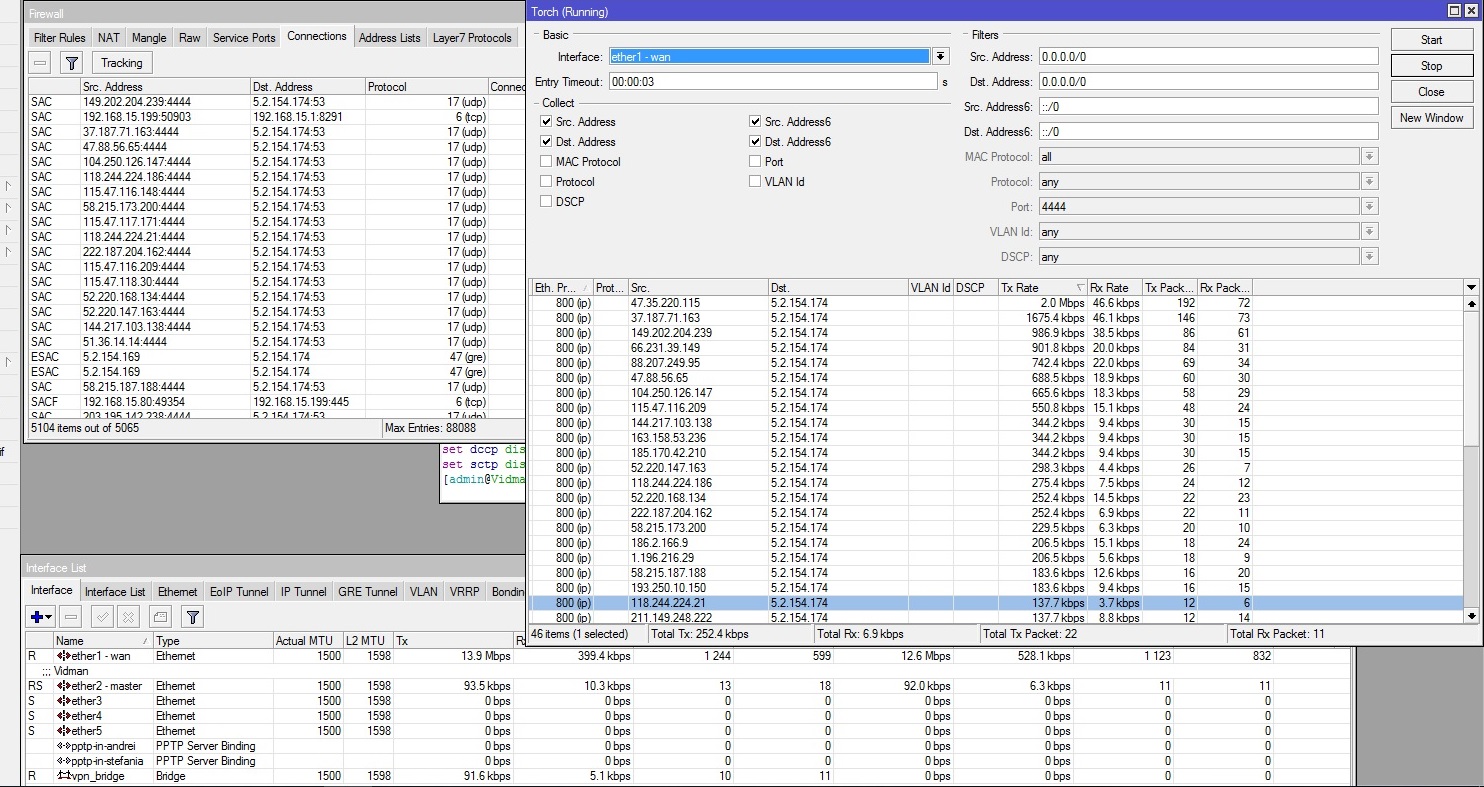Click the filter funnel icon in Interface List
The width and height of the screenshot is (1484, 787).
click(x=192, y=617)
